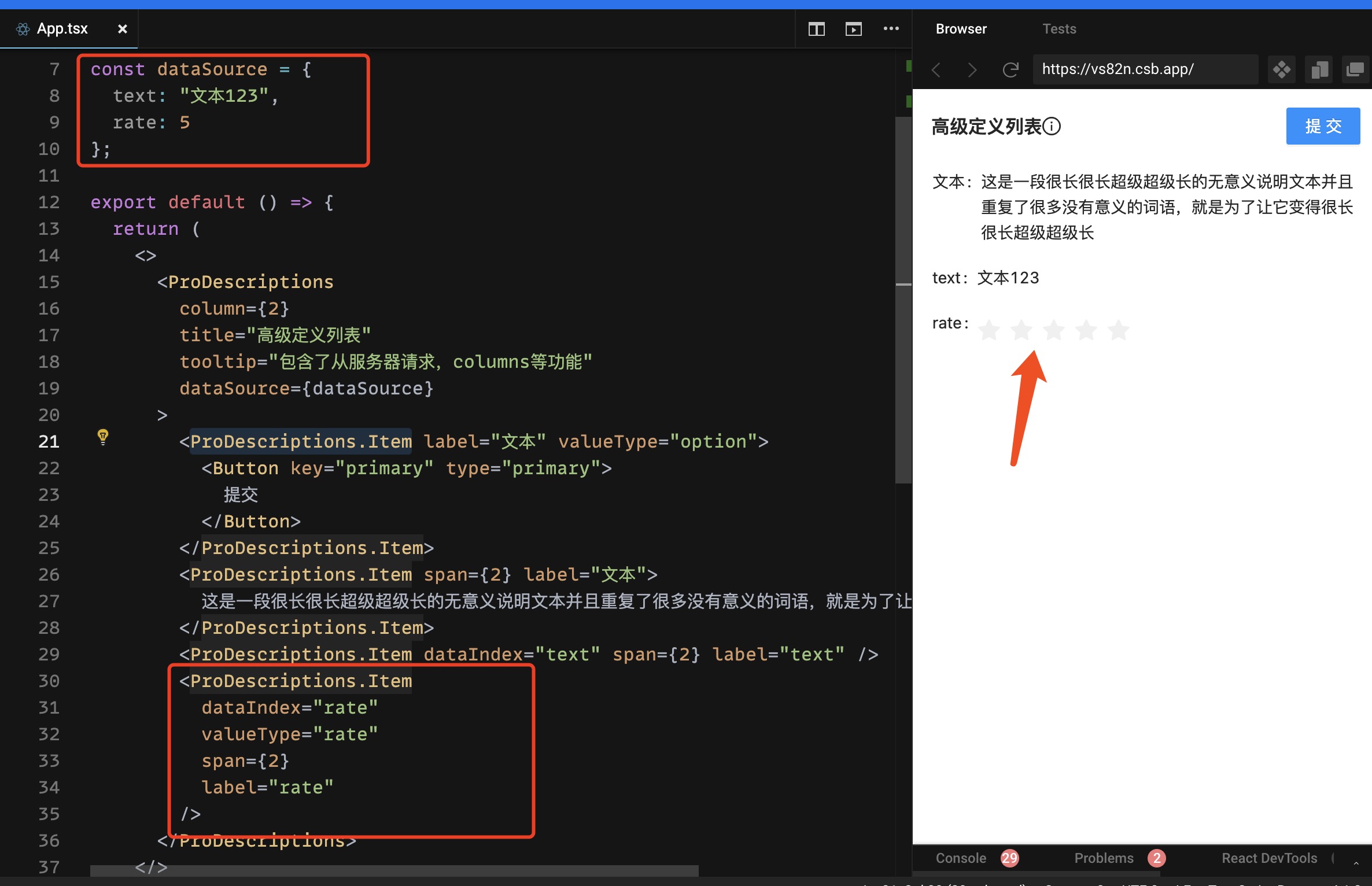Switch to the Tests tab
The image size is (1372, 886).
1059,28
